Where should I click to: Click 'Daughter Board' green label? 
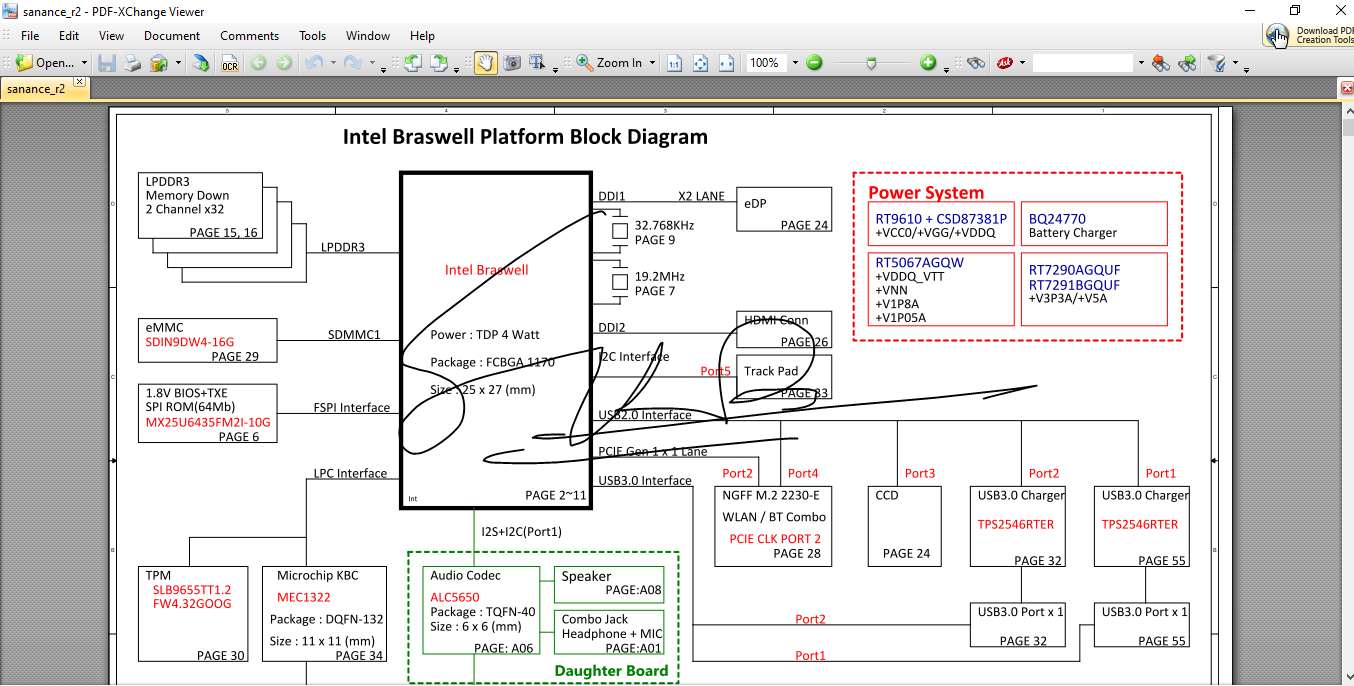click(611, 671)
